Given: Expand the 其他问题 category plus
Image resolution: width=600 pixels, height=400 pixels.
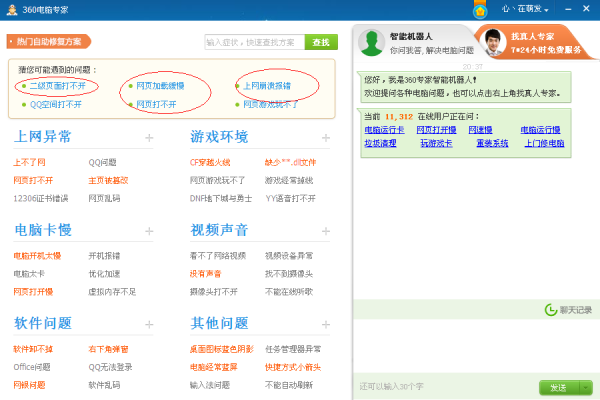Looking at the screenshot, I should (326, 325).
